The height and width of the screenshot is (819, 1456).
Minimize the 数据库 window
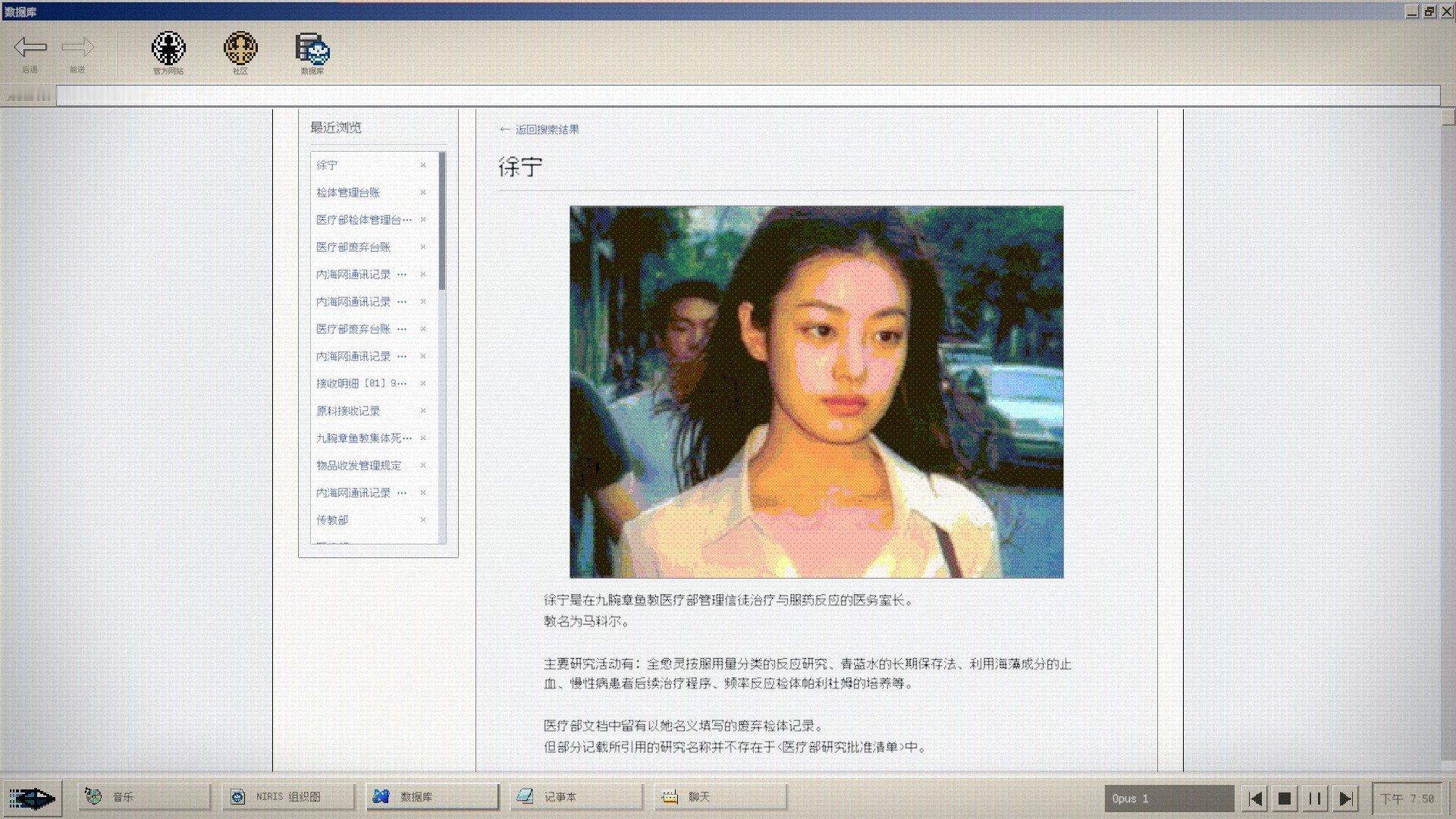[x=1412, y=11]
